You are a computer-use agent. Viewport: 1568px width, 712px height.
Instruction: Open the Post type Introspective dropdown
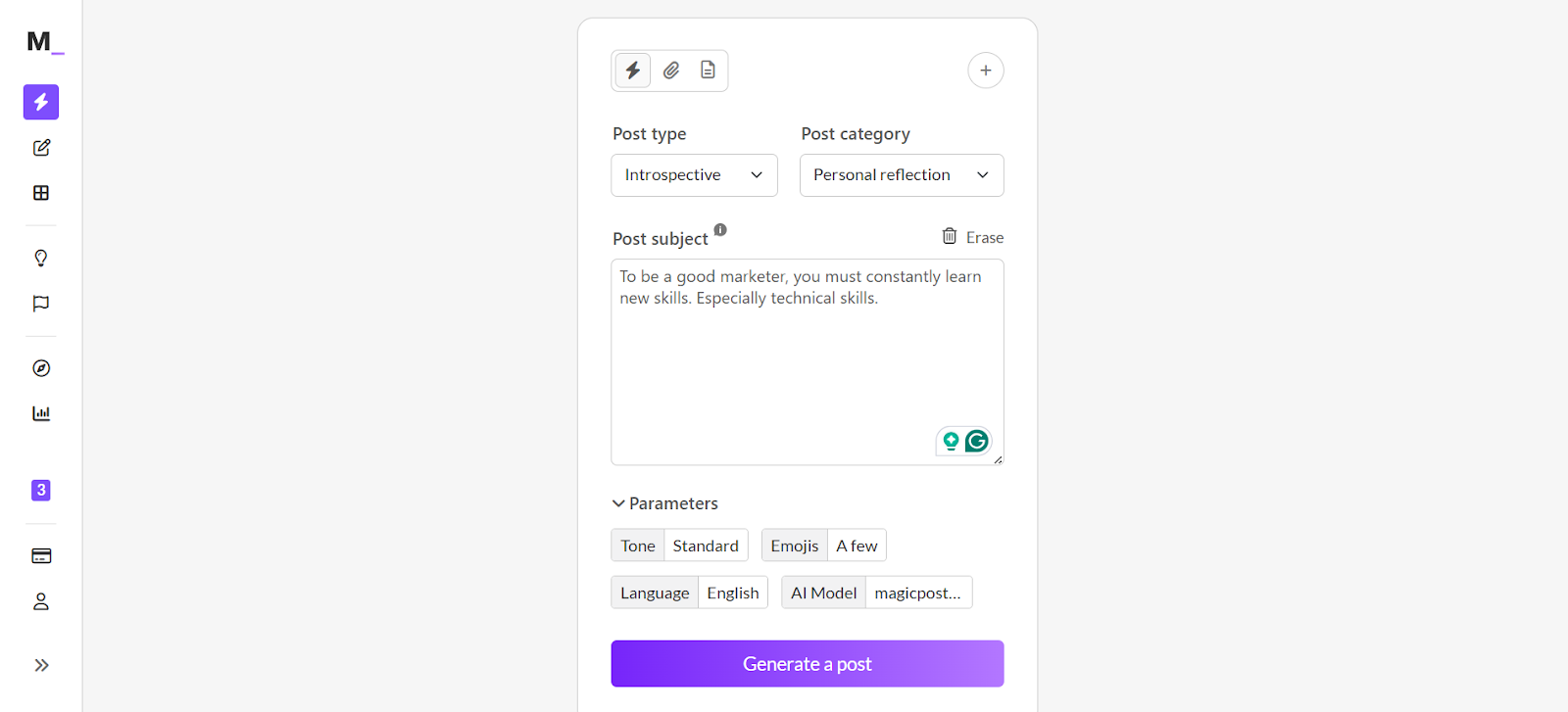(694, 175)
